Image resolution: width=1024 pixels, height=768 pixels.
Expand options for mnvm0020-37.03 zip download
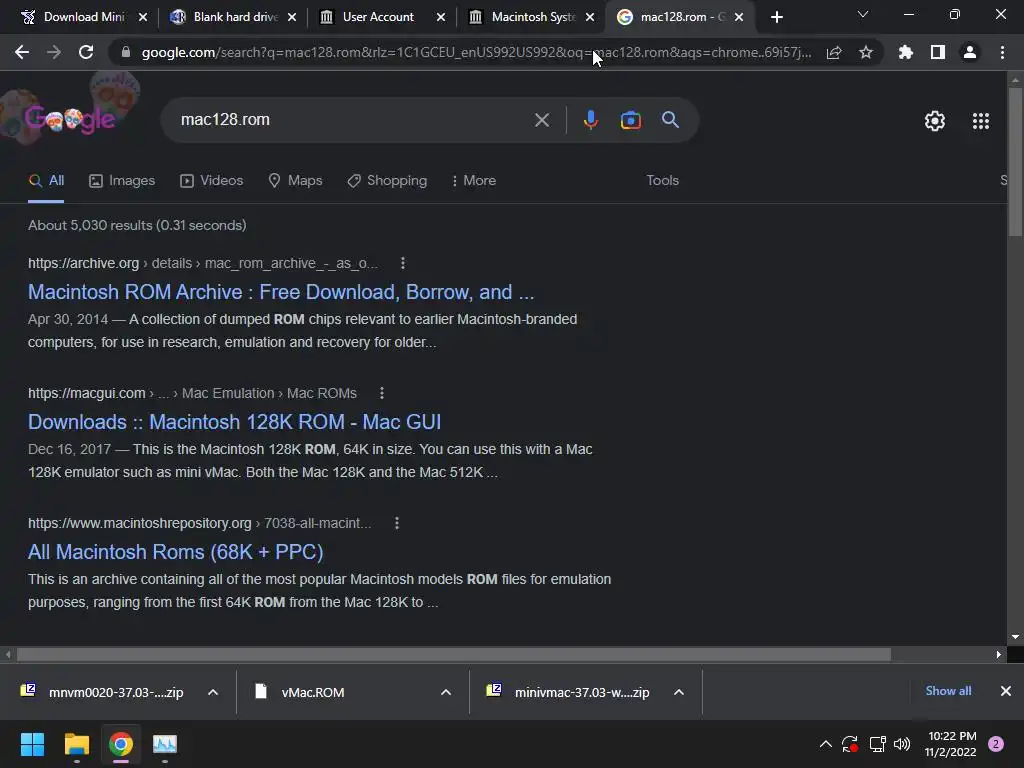[213, 692]
